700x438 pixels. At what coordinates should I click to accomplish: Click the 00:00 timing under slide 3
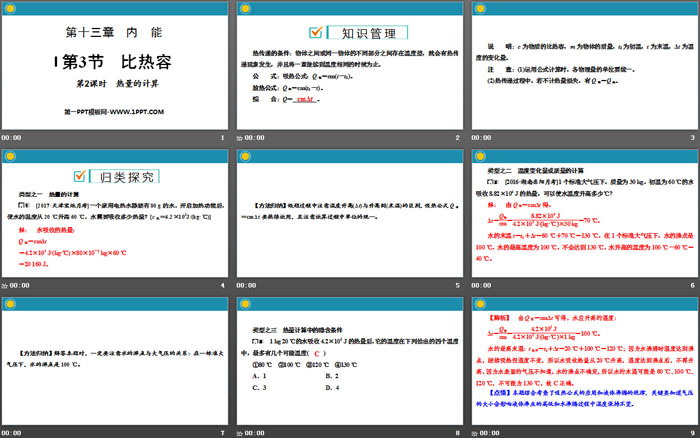pyautogui.click(x=481, y=138)
